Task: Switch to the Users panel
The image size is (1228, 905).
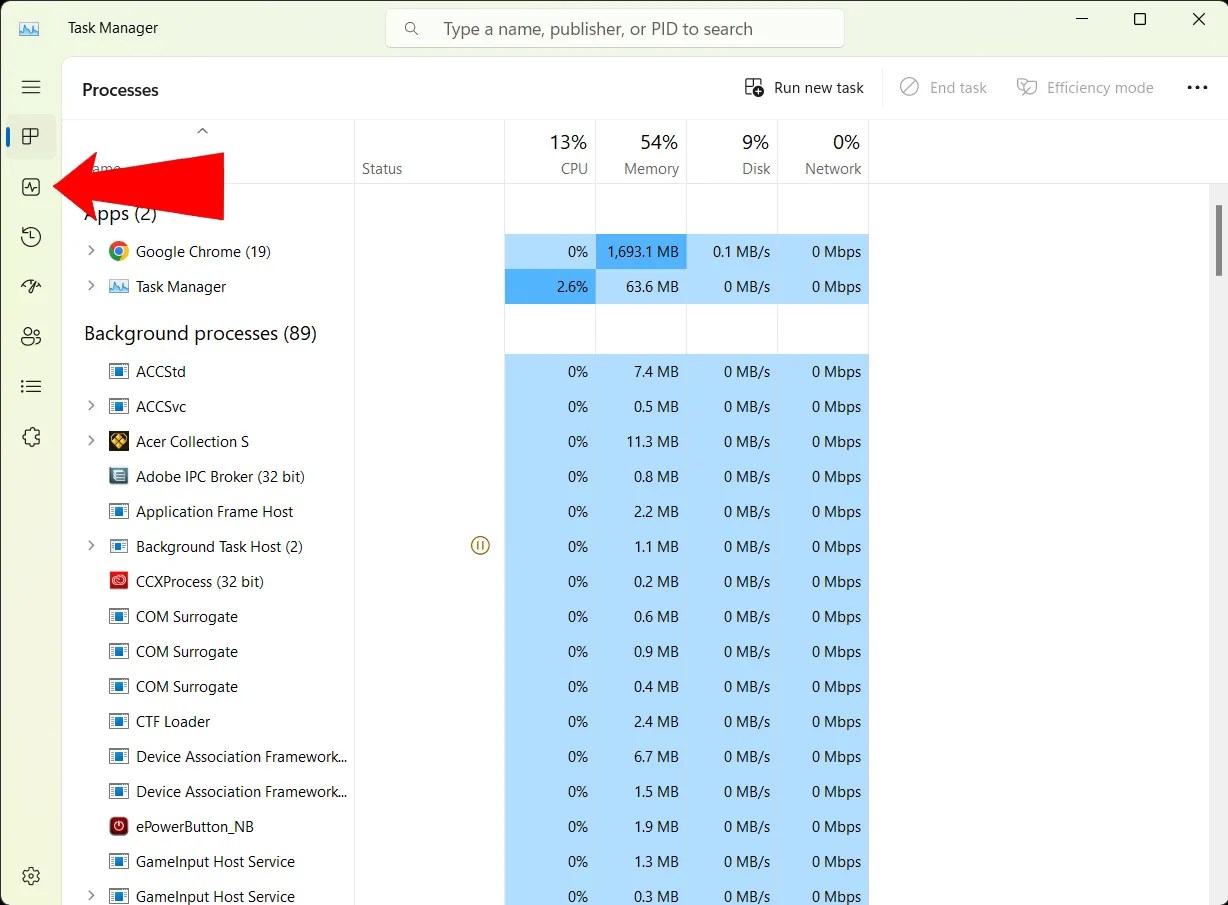Action: pos(31,336)
